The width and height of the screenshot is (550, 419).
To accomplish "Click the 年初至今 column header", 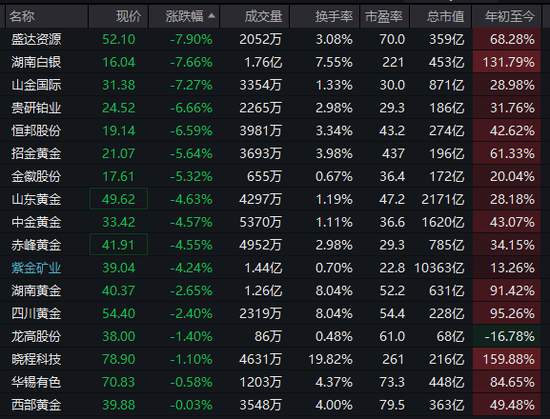I will (x=510, y=16).
